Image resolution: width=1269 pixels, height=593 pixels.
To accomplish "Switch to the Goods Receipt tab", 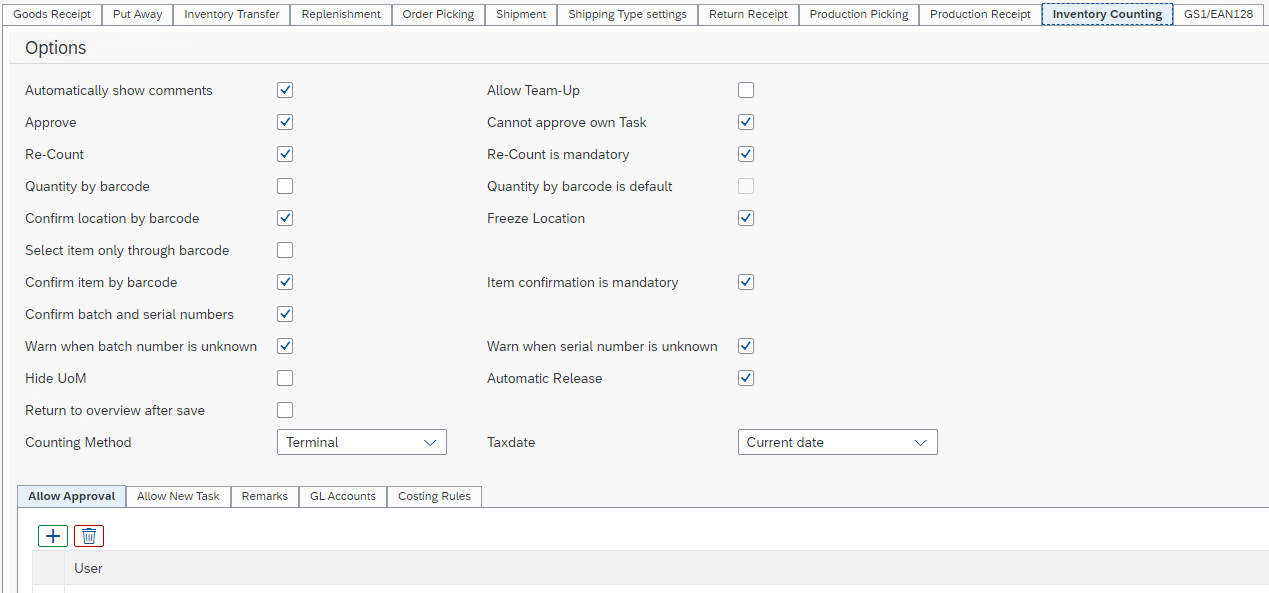I will point(51,14).
